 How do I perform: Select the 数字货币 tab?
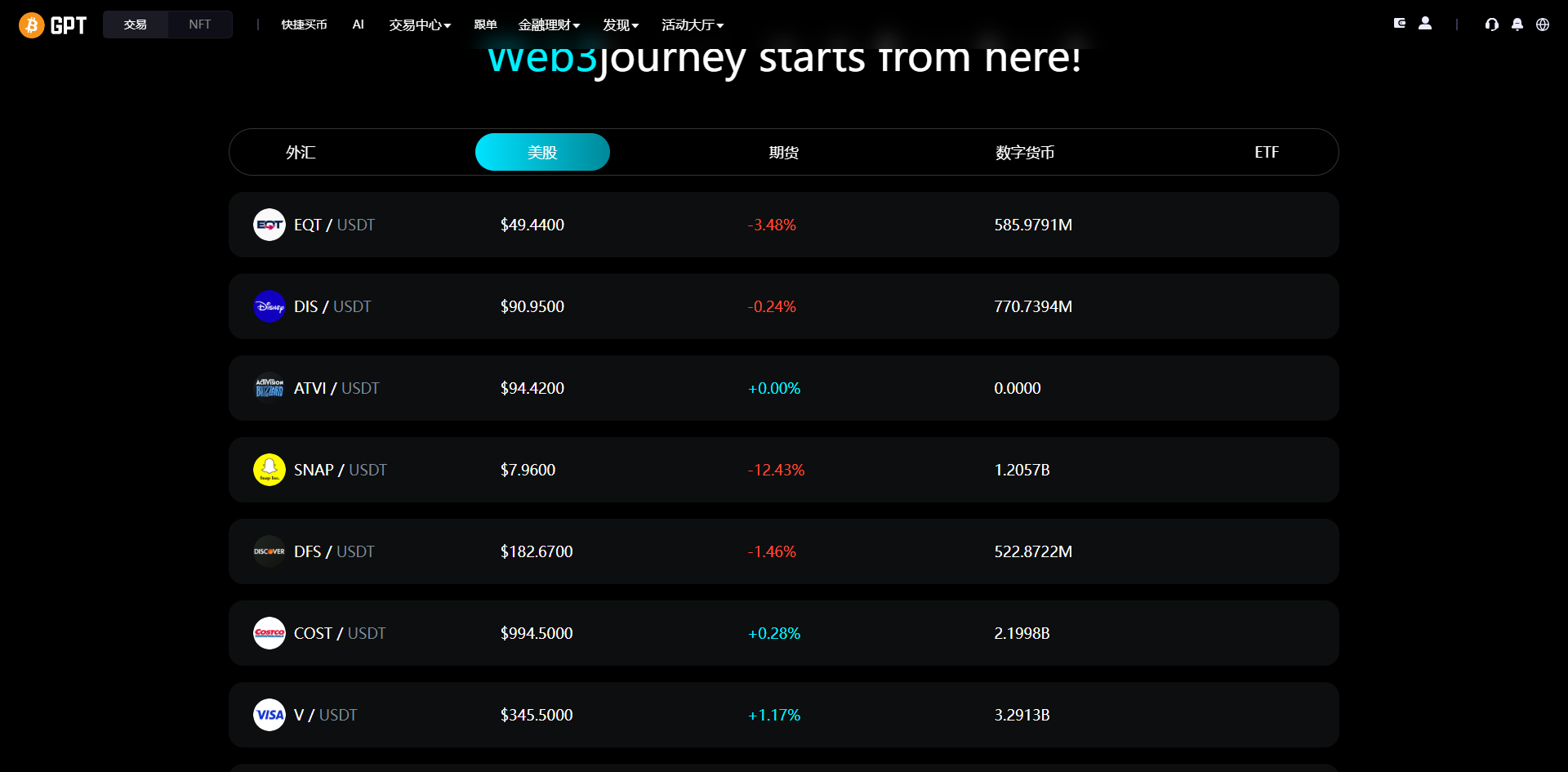coord(1025,152)
